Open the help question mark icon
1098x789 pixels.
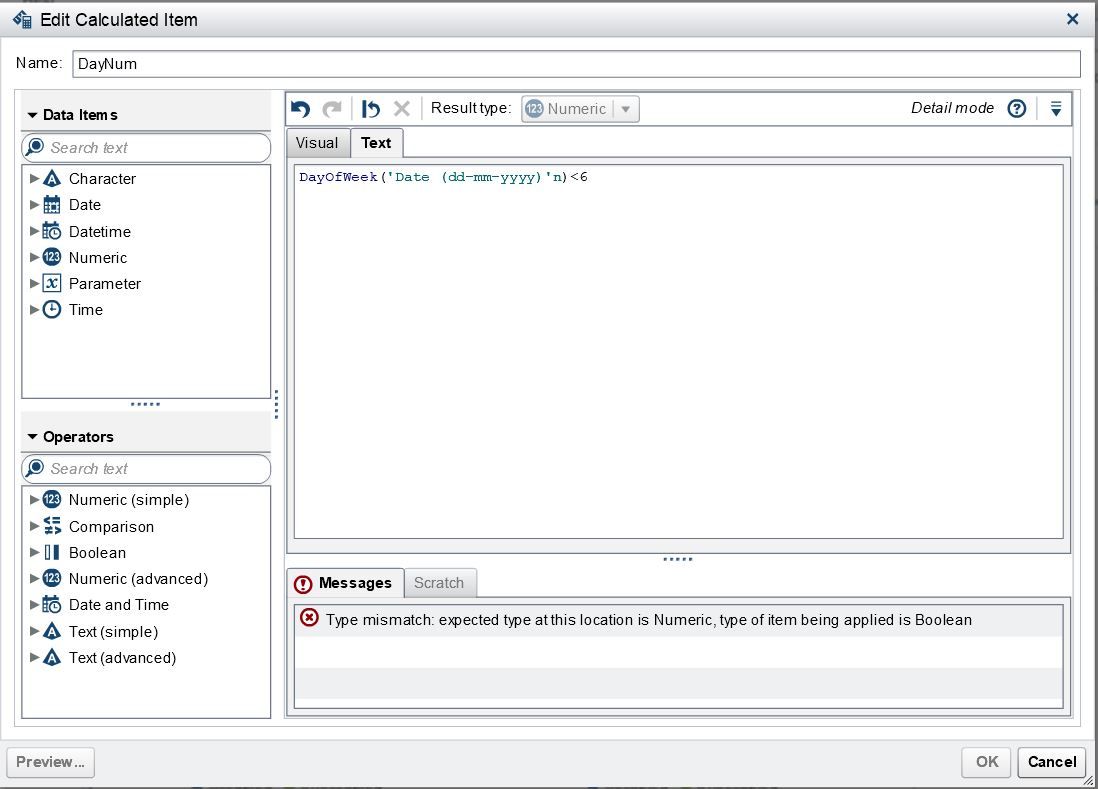tap(1017, 109)
